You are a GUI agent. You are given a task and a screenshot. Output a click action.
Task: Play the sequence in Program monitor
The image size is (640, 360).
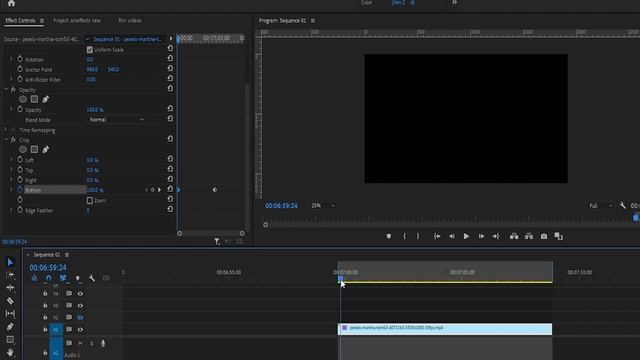(466, 236)
